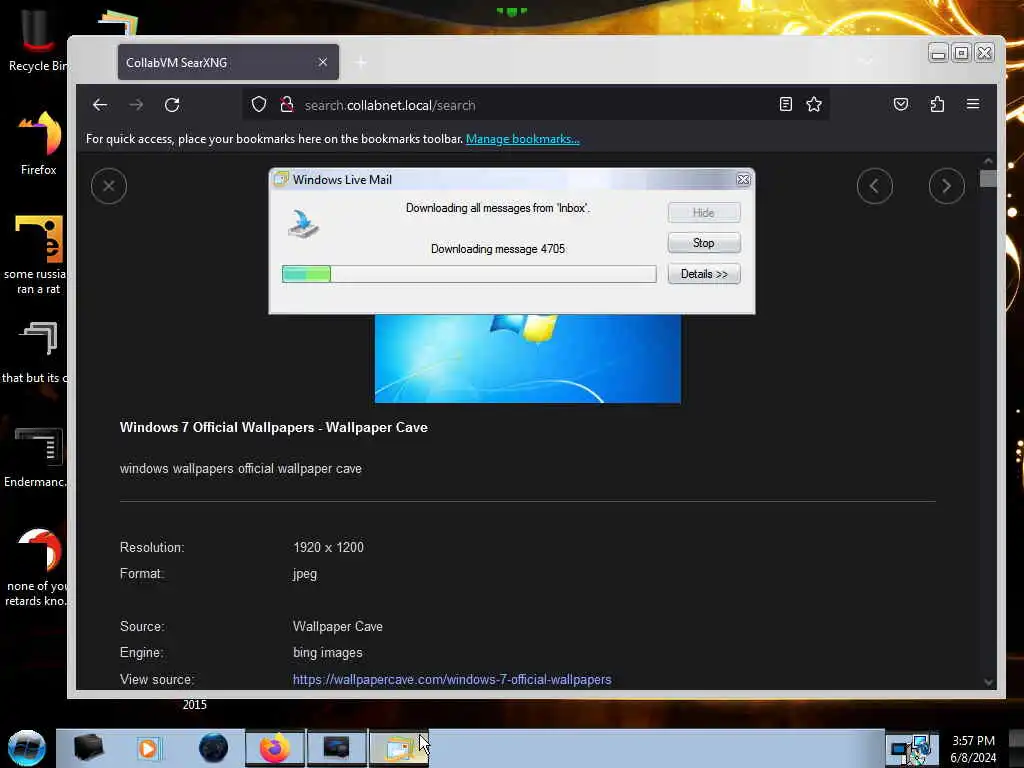
Task: Click the engine value bing images
Action: click(327, 652)
